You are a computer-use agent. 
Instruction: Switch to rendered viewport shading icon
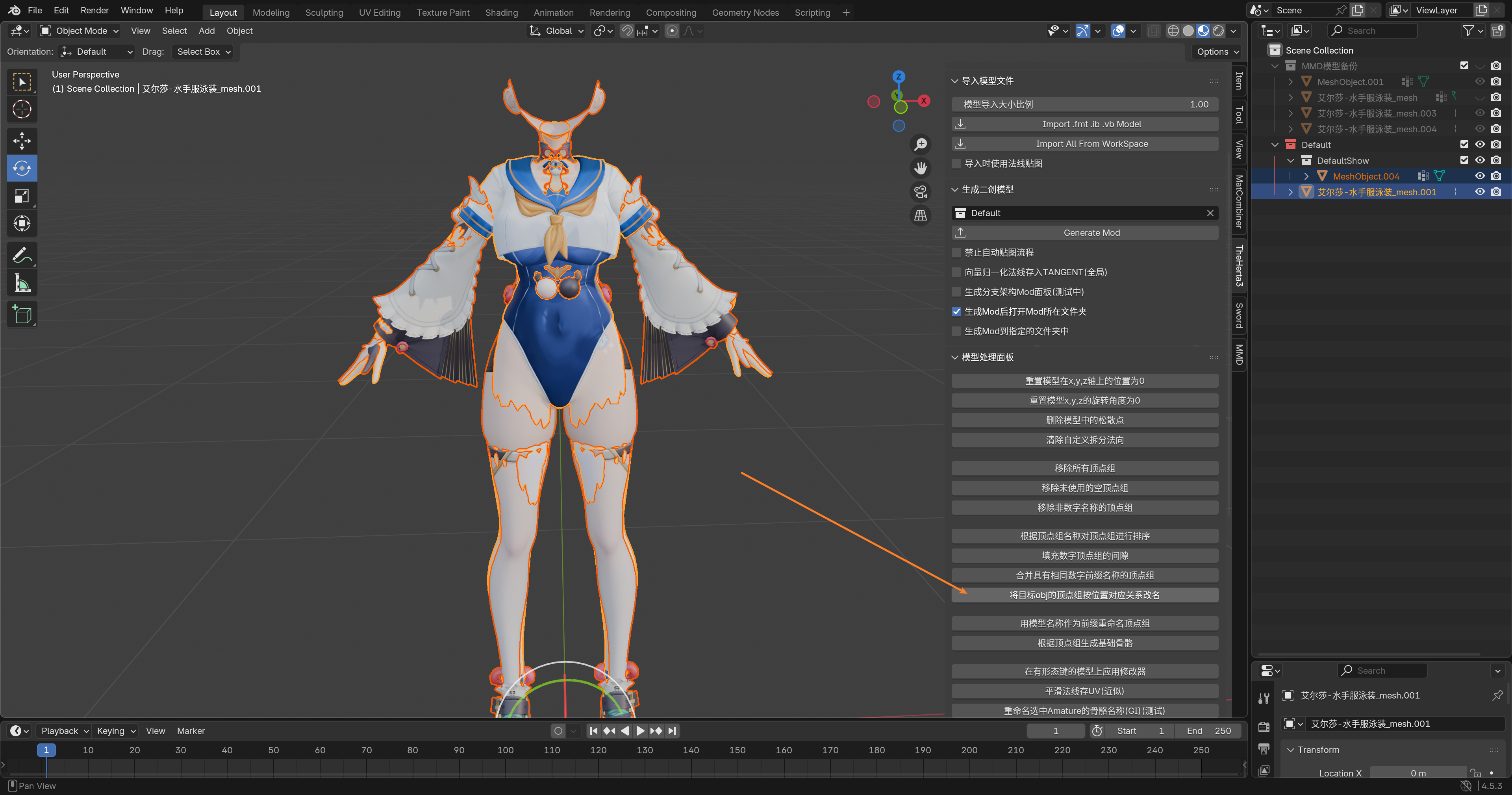(x=1219, y=31)
